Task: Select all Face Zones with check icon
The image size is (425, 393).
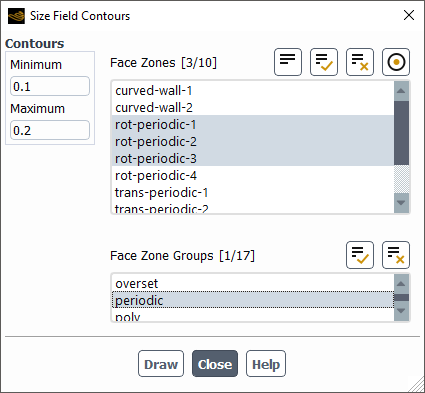Action: (324, 62)
